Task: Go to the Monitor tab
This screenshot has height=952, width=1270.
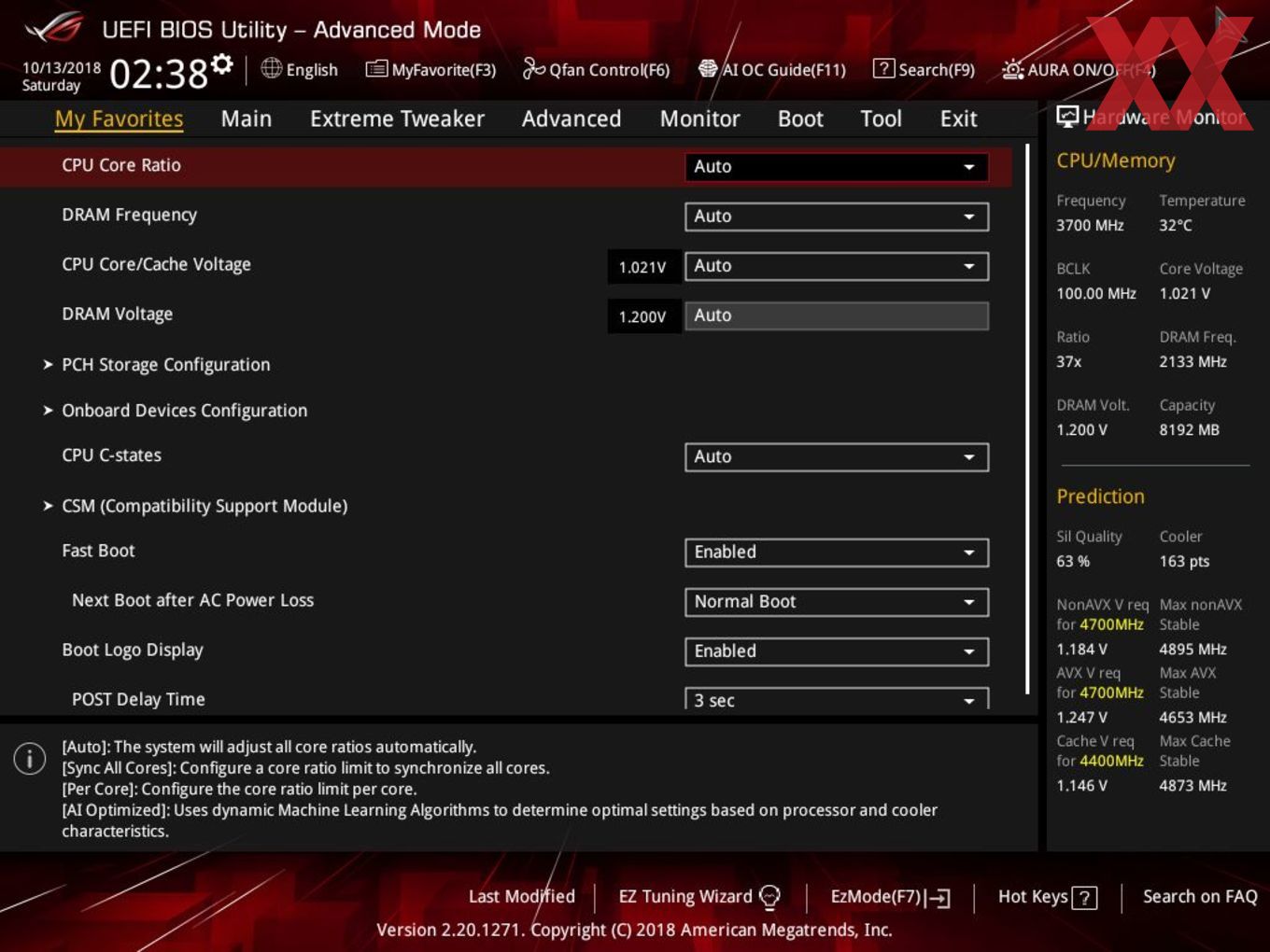Action: (699, 119)
